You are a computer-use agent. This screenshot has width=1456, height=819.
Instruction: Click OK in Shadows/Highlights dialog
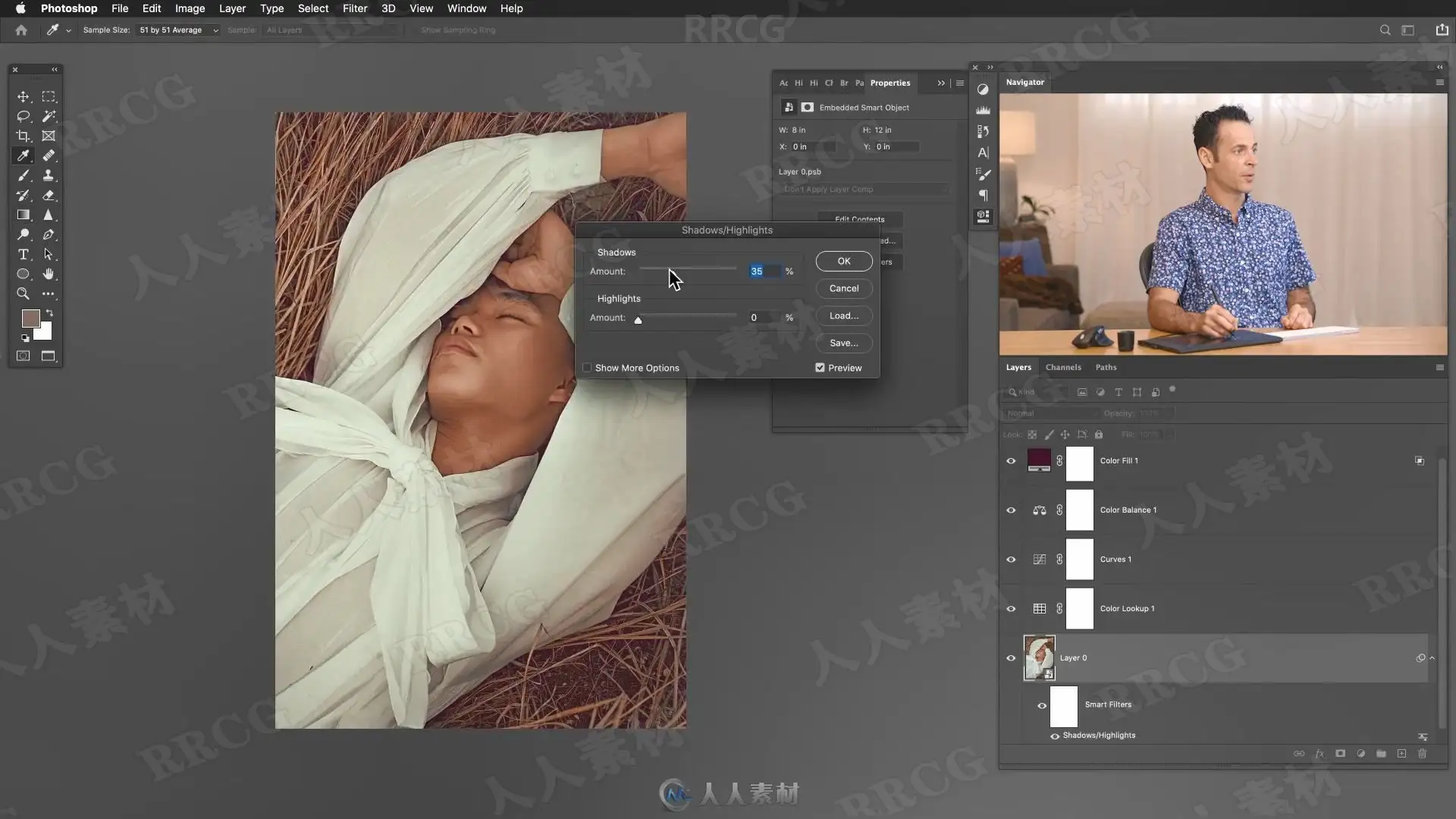tap(844, 261)
